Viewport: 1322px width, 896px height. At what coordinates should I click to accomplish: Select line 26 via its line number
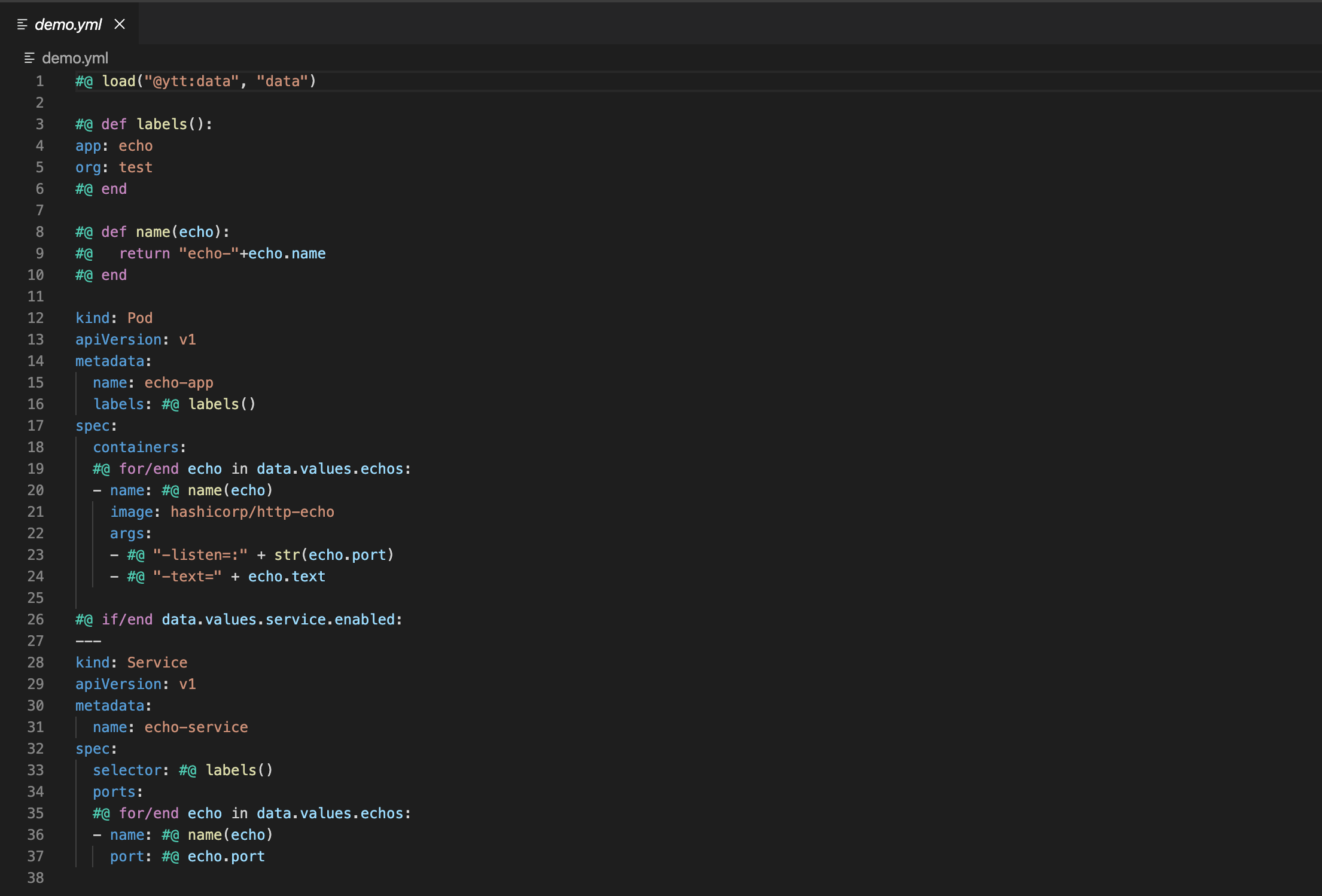(x=36, y=620)
